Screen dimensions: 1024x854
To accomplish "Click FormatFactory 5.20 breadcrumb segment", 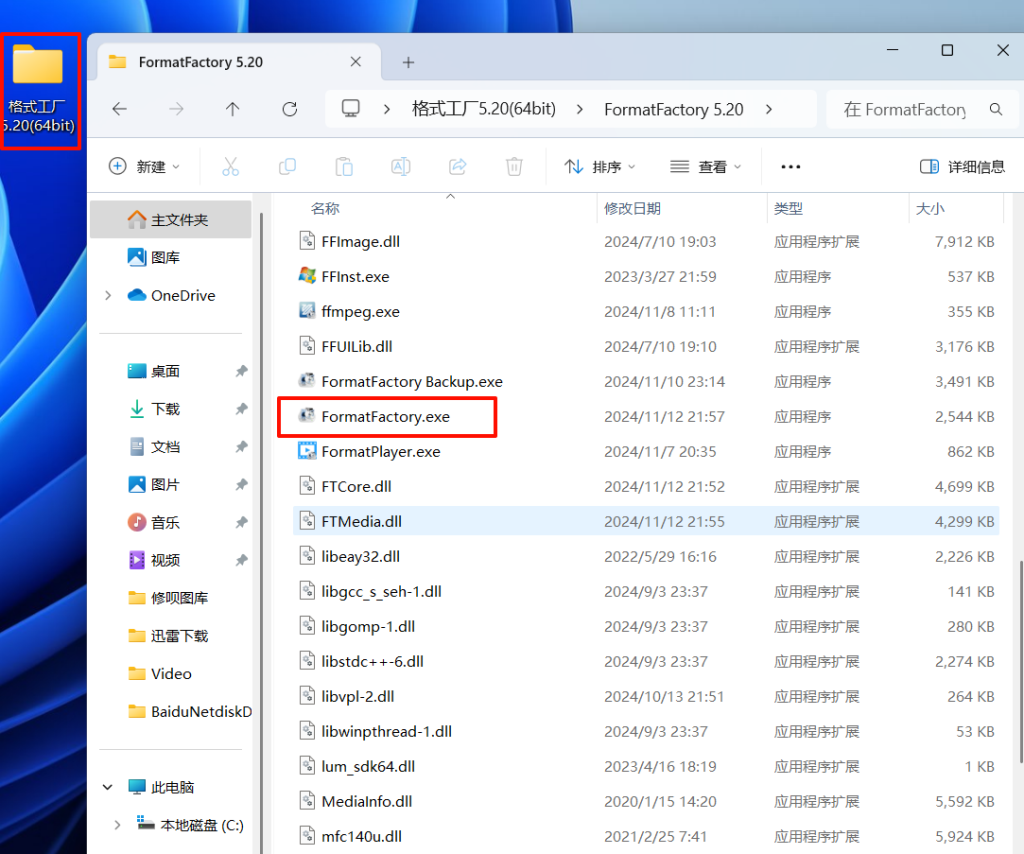I will pyautogui.click(x=673, y=109).
